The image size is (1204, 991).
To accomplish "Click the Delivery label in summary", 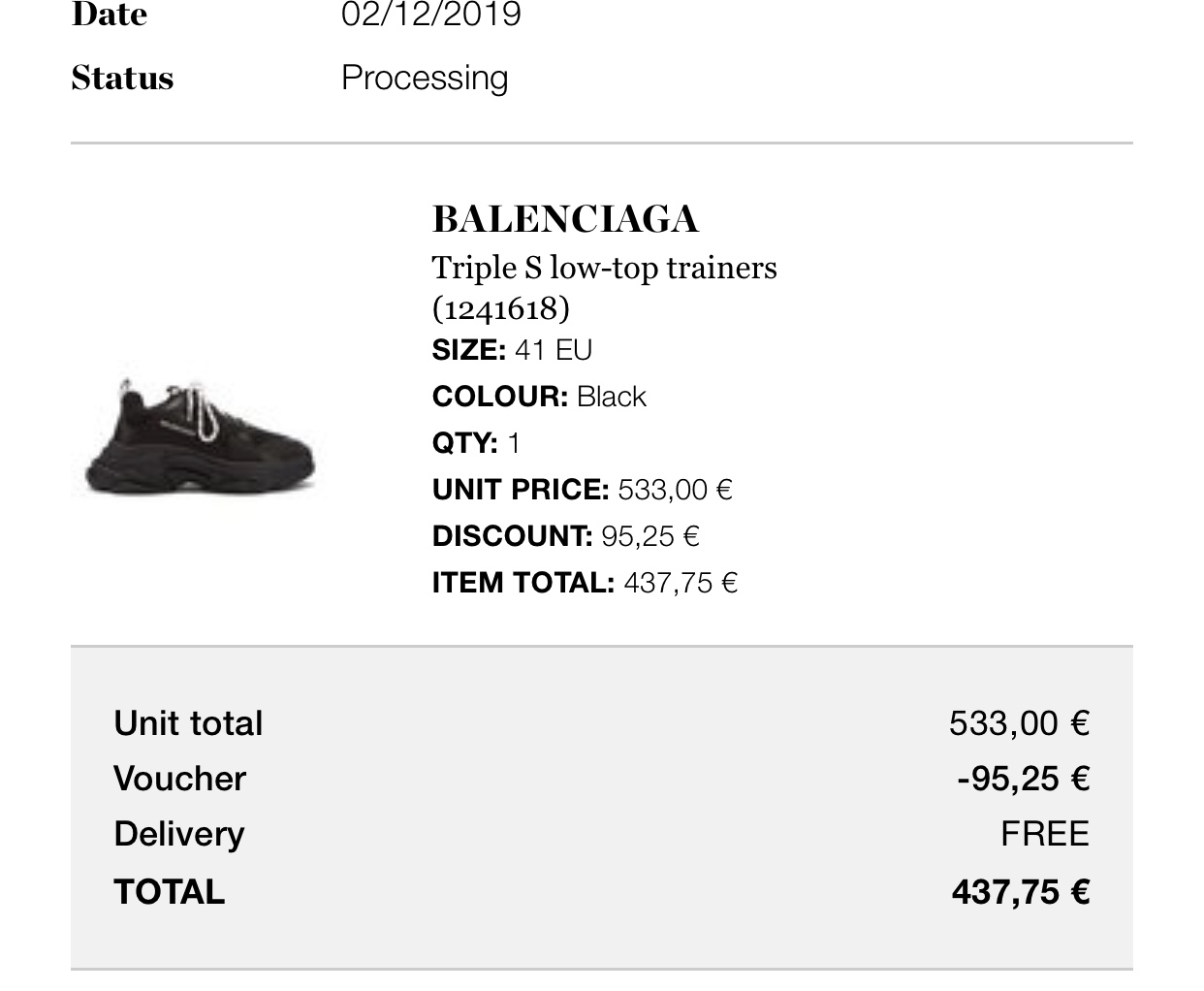I will (x=178, y=834).
